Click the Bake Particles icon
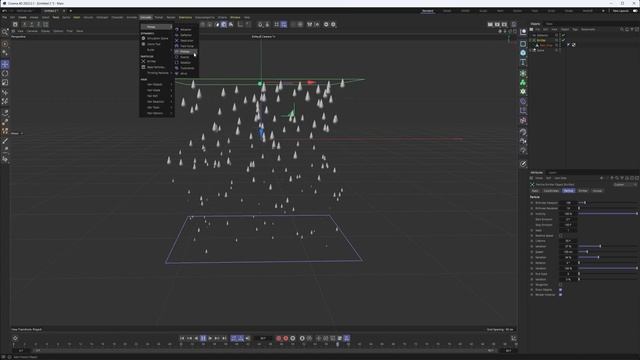640x360 pixels. pos(143,67)
